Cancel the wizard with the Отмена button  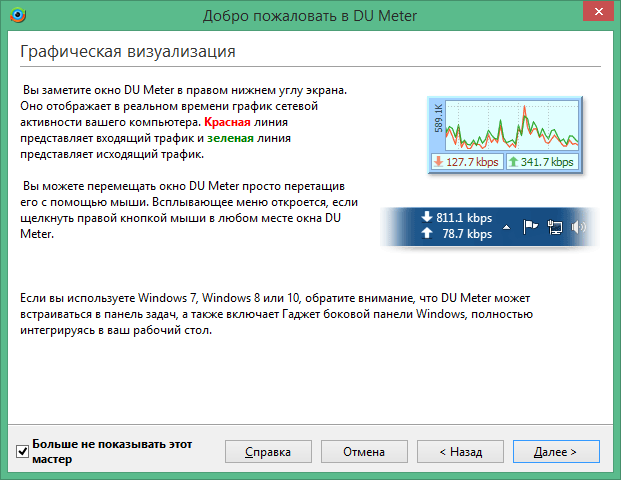[x=364, y=451]
